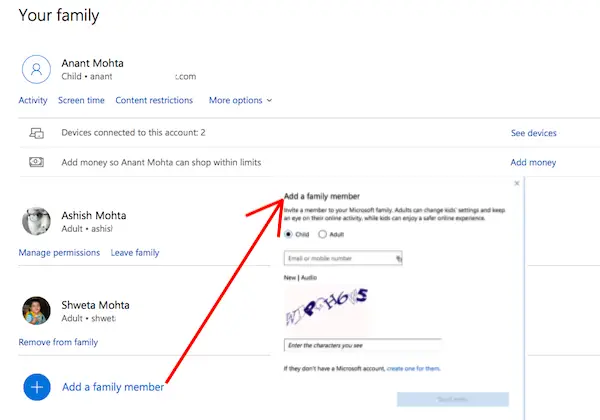Open the Screen time link

[x=81, y=100]
